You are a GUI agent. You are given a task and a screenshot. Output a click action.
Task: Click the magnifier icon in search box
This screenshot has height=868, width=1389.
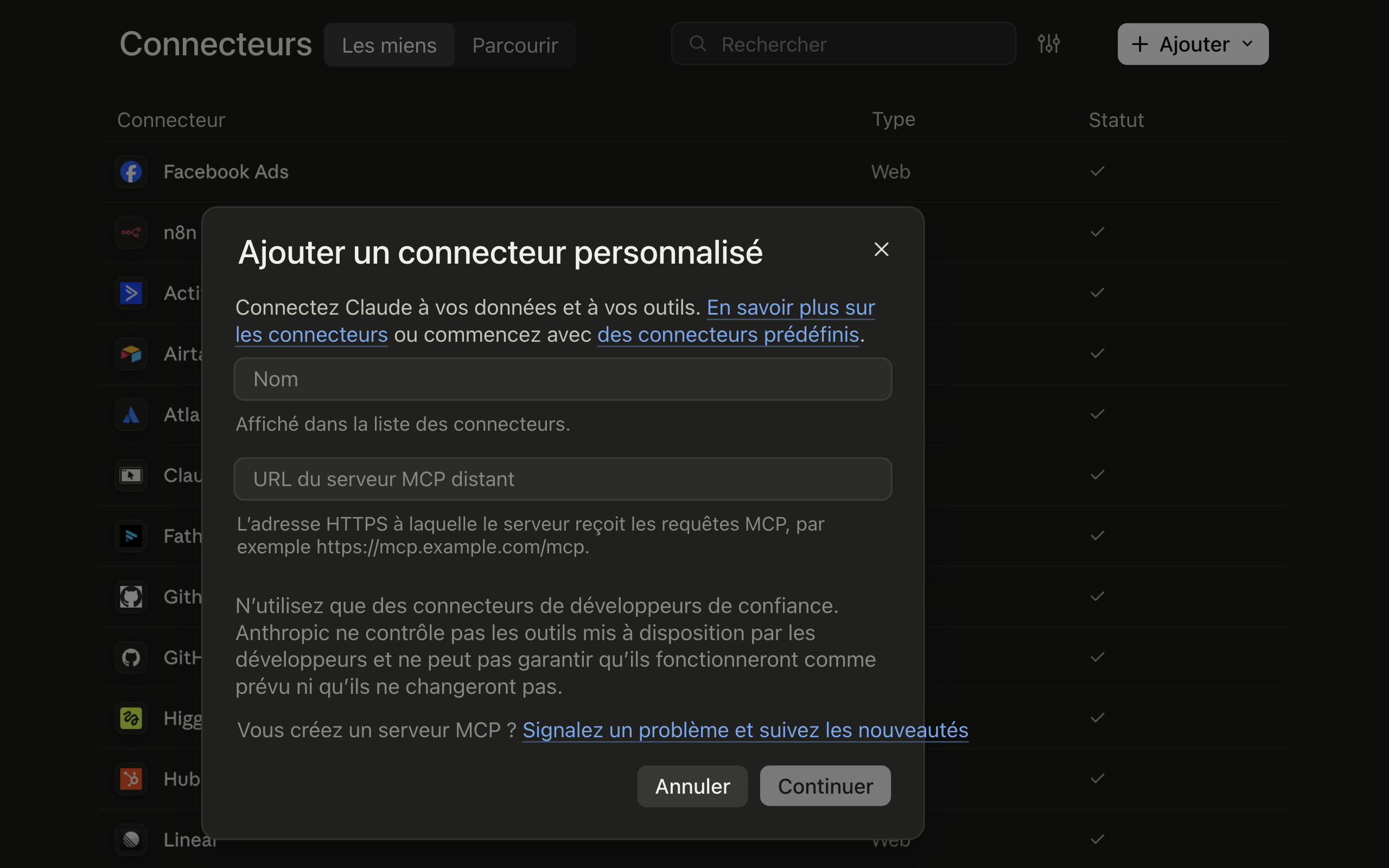tap(697, 43)
